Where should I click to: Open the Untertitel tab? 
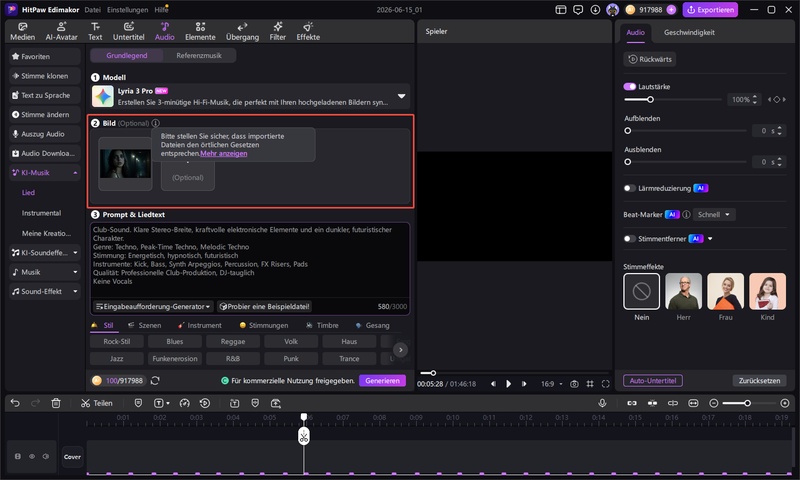point(129,32)
